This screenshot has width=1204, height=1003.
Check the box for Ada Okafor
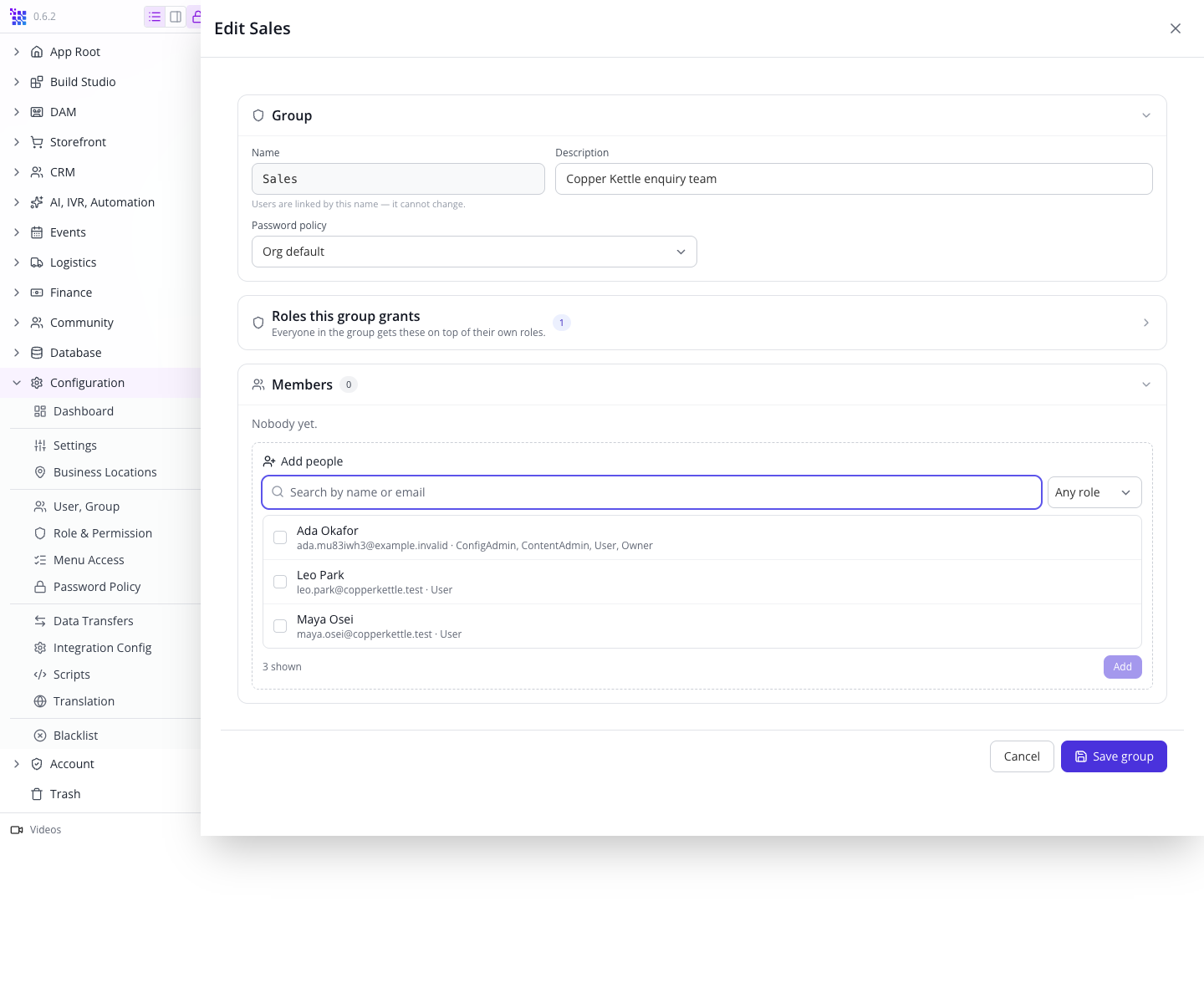[x=280, y=537]
